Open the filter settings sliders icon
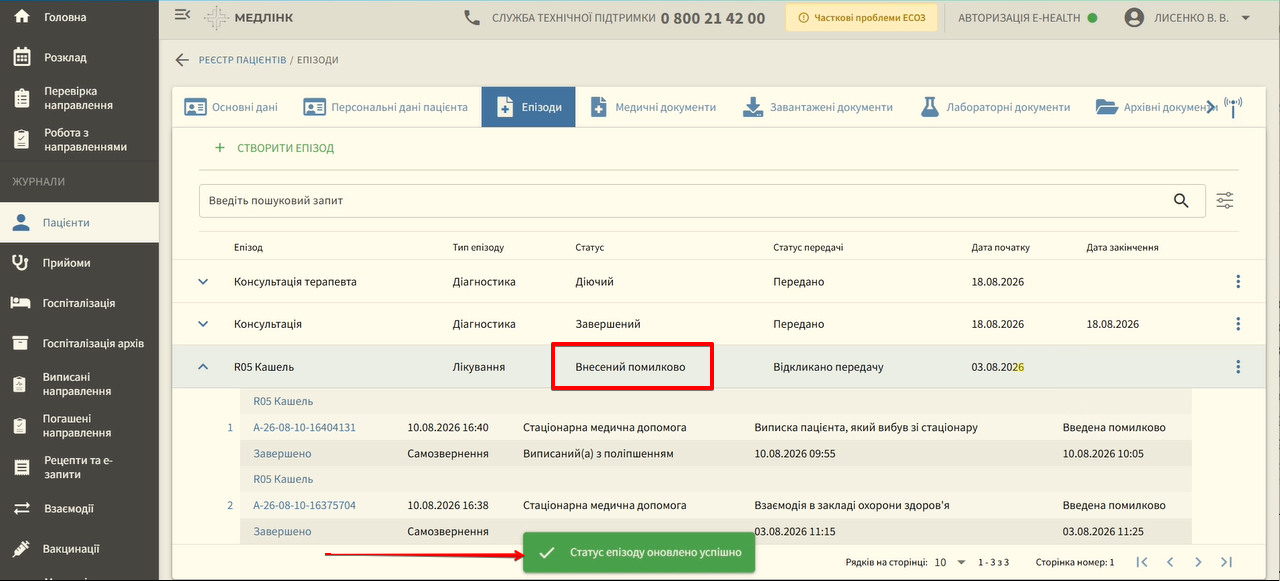 point(1225,200)
